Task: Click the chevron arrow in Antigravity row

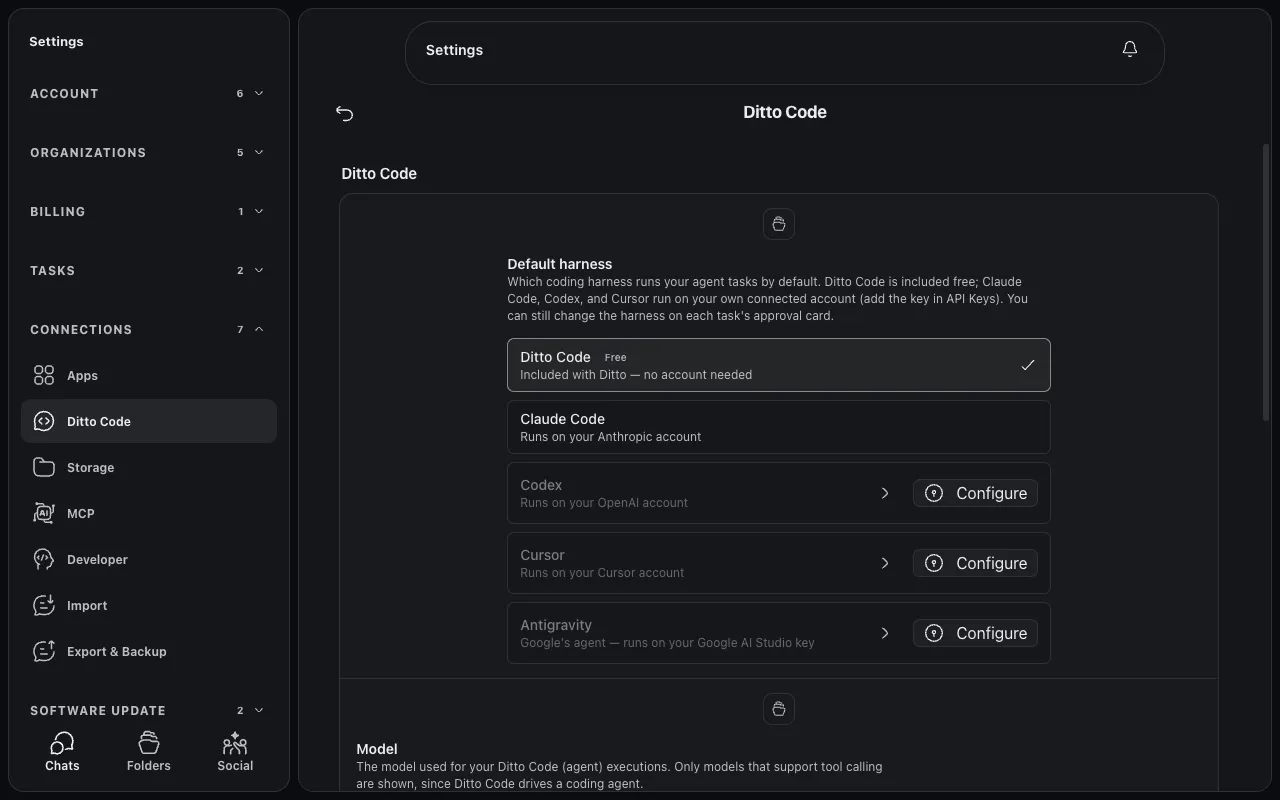Action: (x=885, y=633)
